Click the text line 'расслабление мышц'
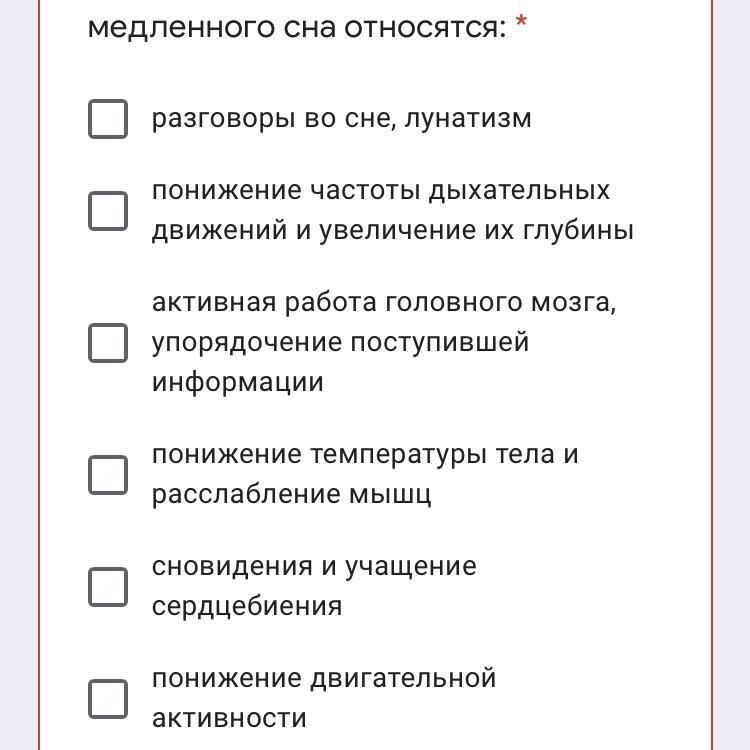750x750 pixels. pyautogui.click(x=291, y=496)
